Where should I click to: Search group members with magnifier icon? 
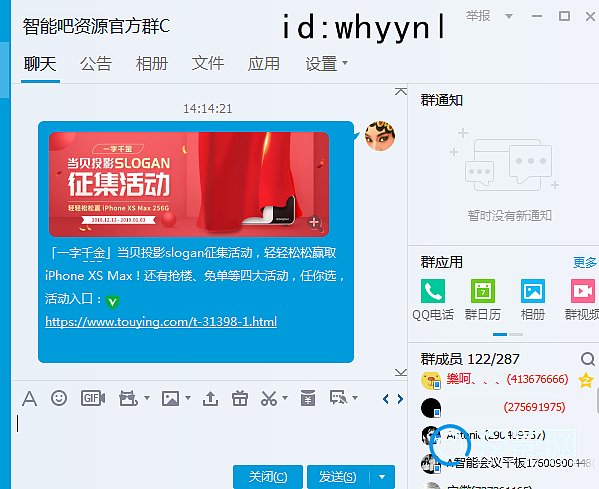[x=588, y=359]
